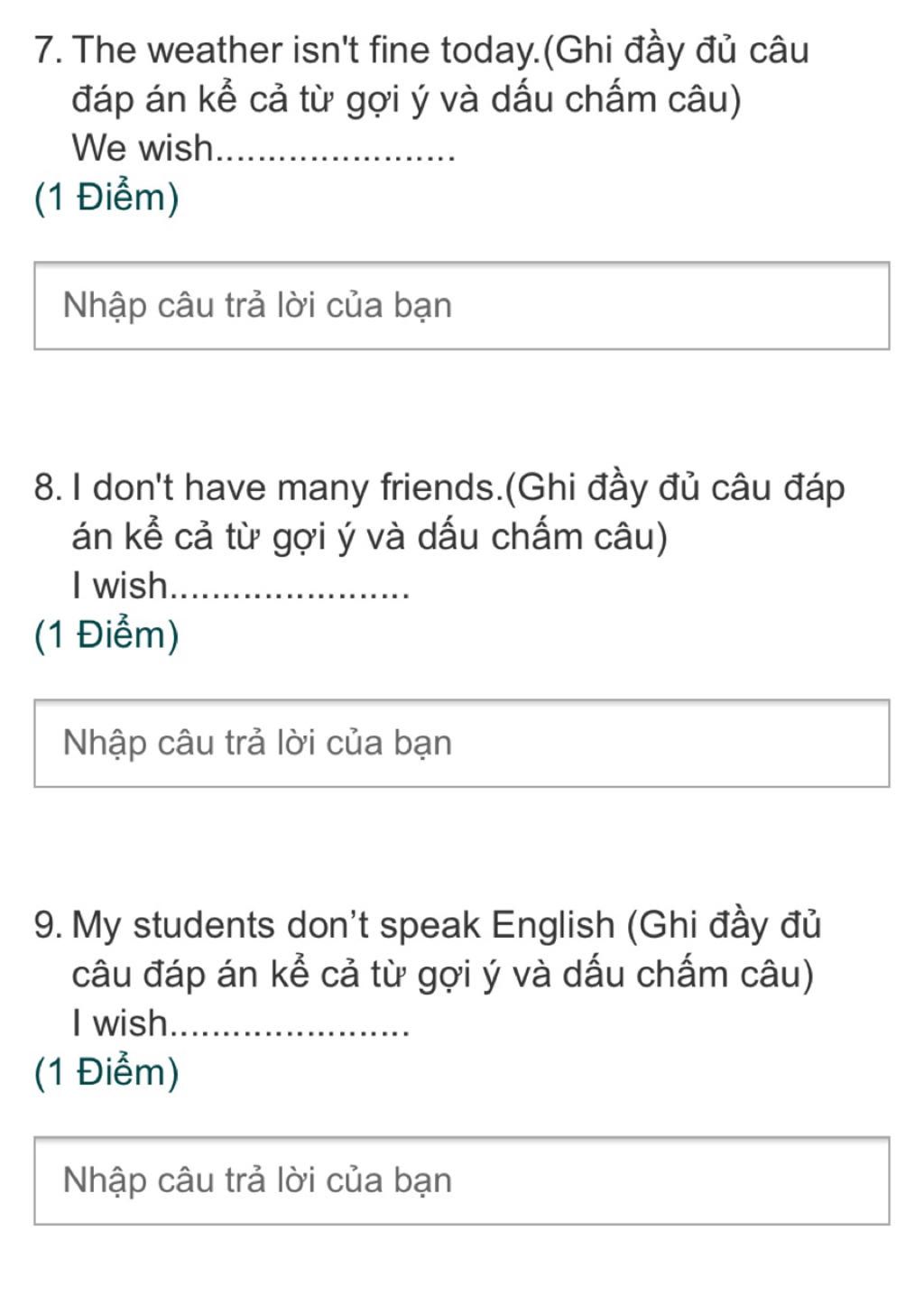Viewport: 924px width, 1305px height.
Task: Click question 9's line starting "câu đáp án"
Action: click(442, 976)
